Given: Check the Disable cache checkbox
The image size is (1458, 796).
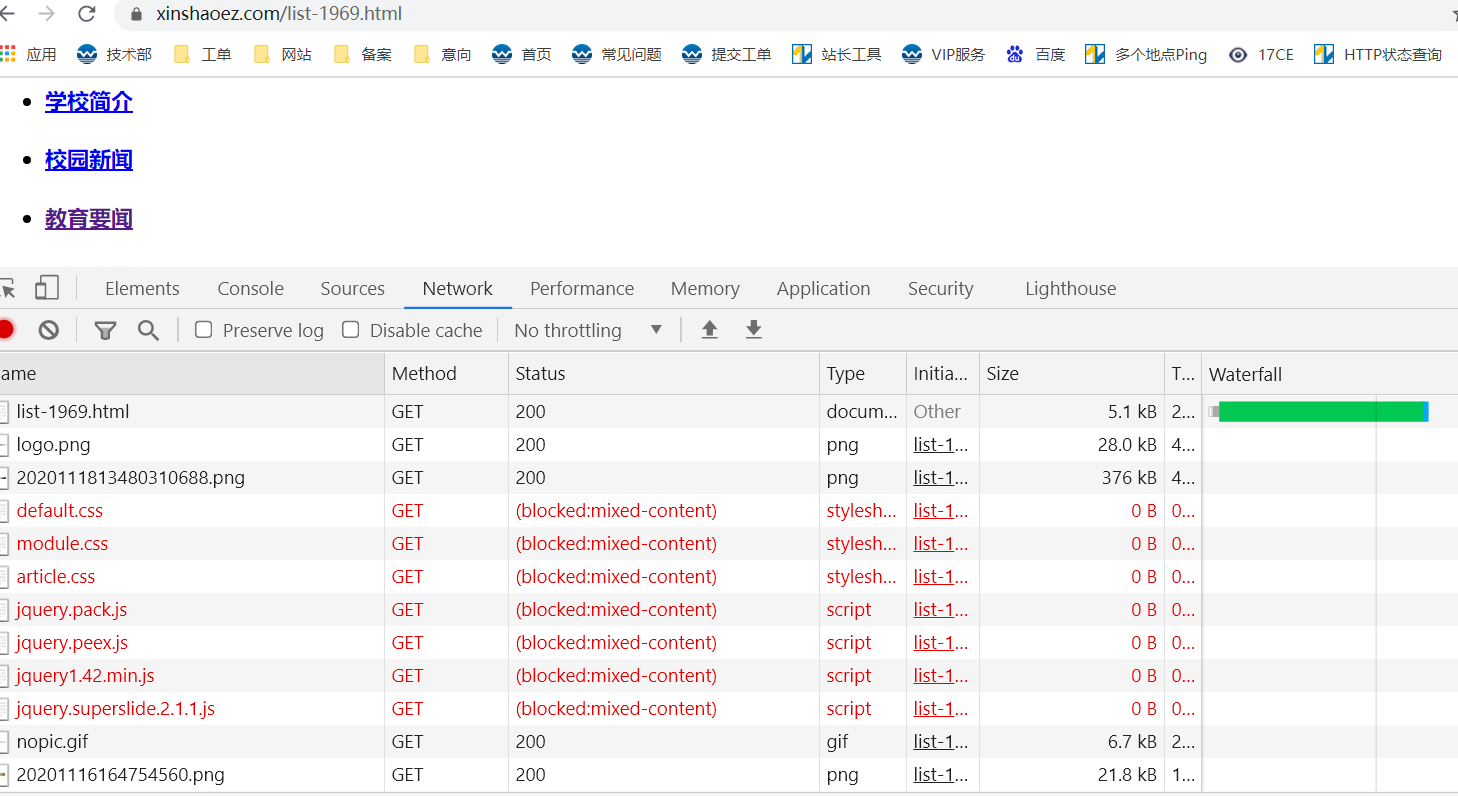Looking at the screenshot, I should (351, 330).
